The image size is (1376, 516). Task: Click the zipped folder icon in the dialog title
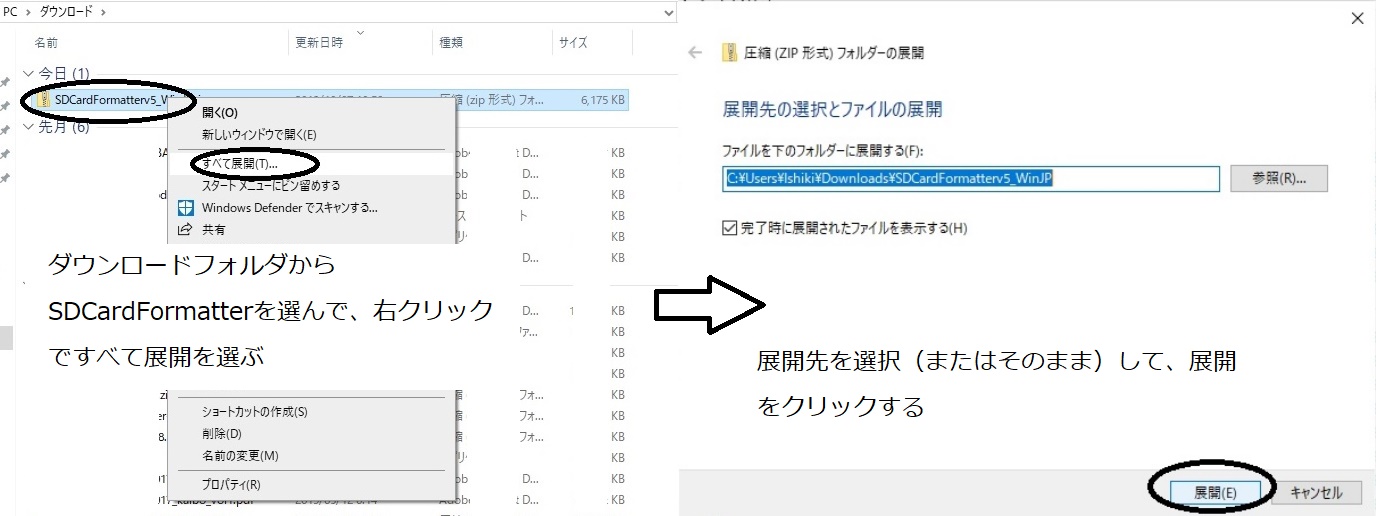[730, 53]
